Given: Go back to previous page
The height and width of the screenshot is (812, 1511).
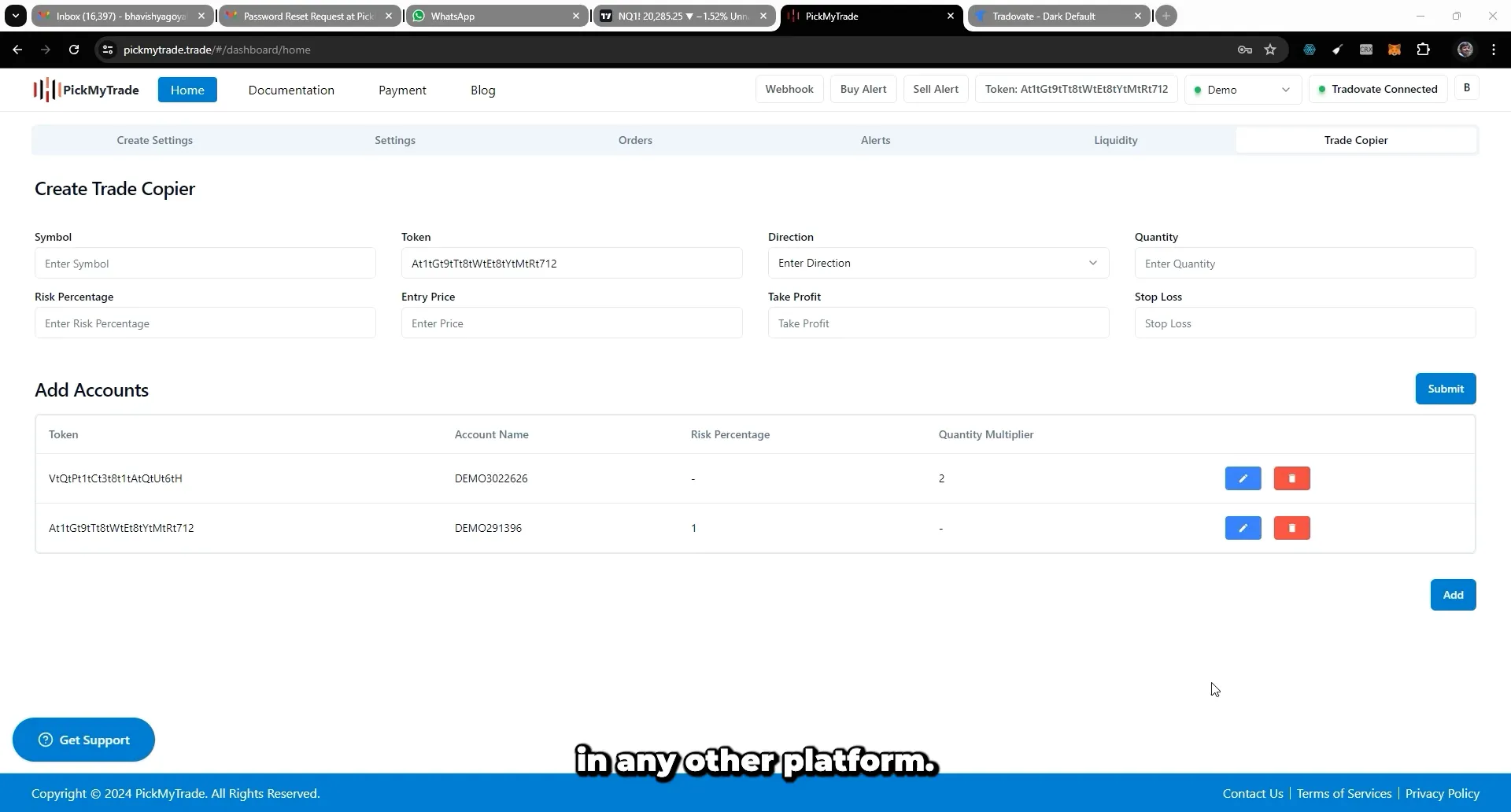Looking at the screenshot, I should click(17, 50).
